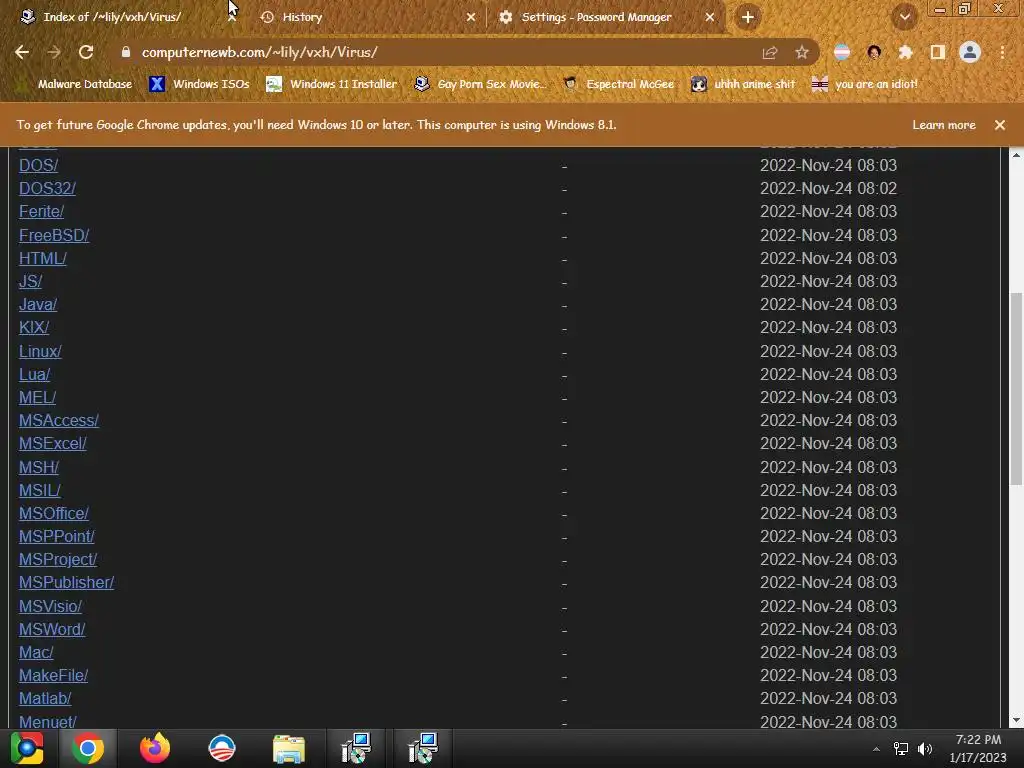Image resolution: width=1024 pixels, height=768 pixels.
Task: View site lock information icon
Action: pos(126,52)
